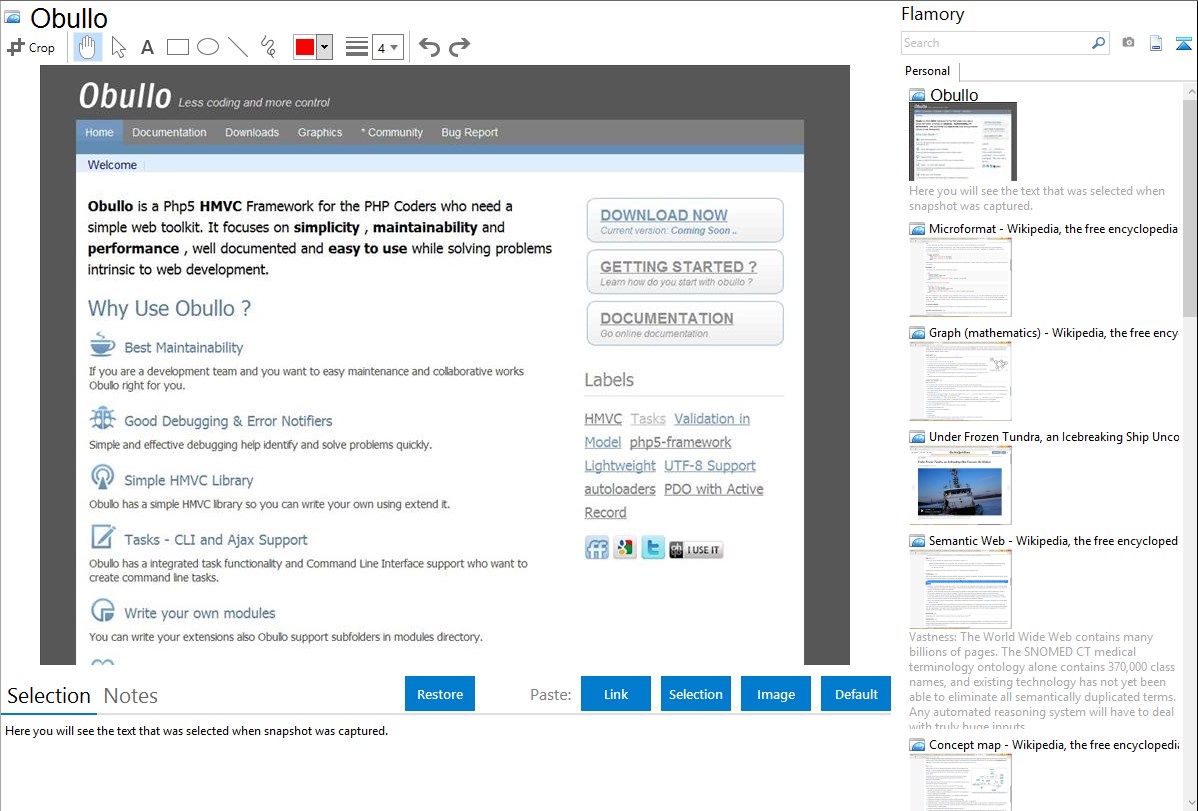The height and width of the screenshot is (811, 1198).
Task: Open the Concept map snapshot thumbnail
Action: coord(960,781)
